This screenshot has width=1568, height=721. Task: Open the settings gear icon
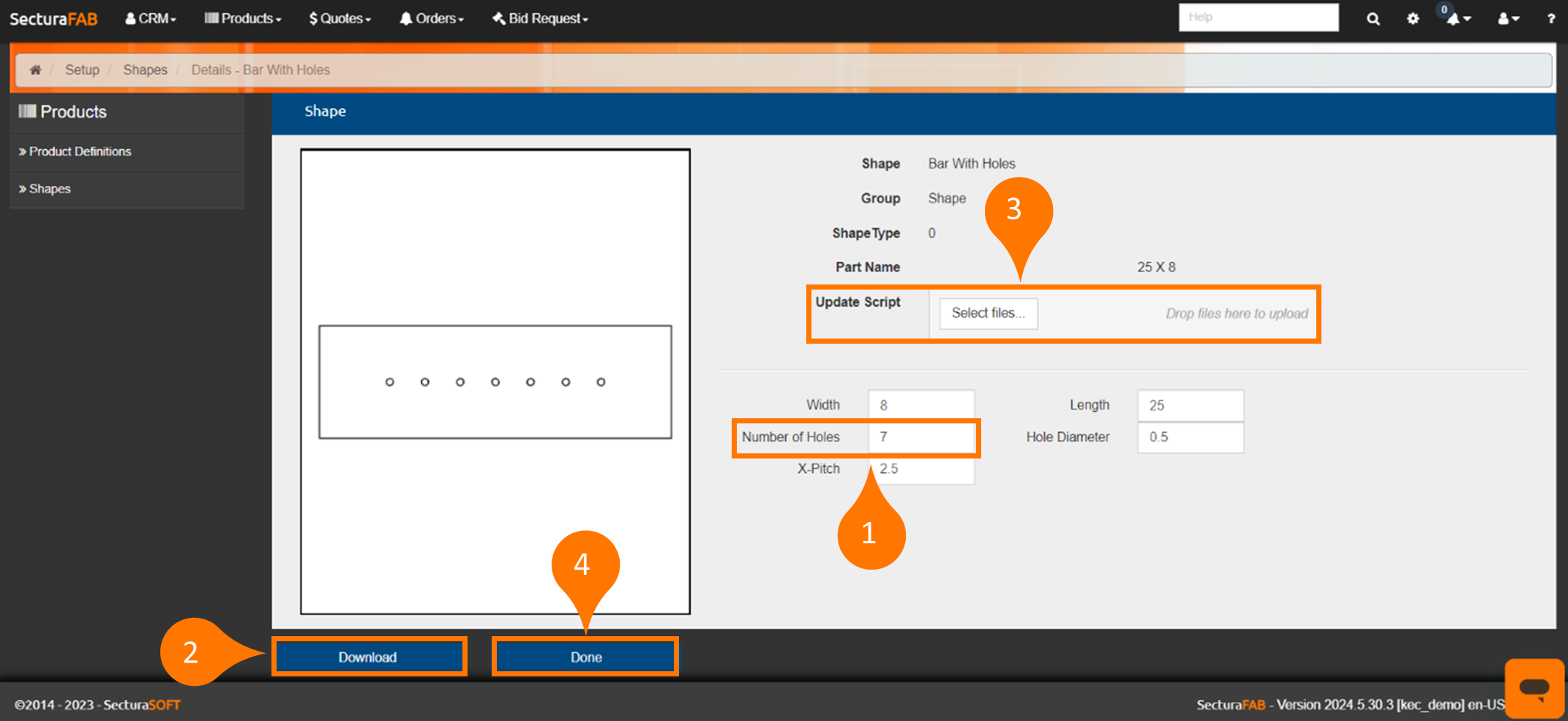[1412, 19]
